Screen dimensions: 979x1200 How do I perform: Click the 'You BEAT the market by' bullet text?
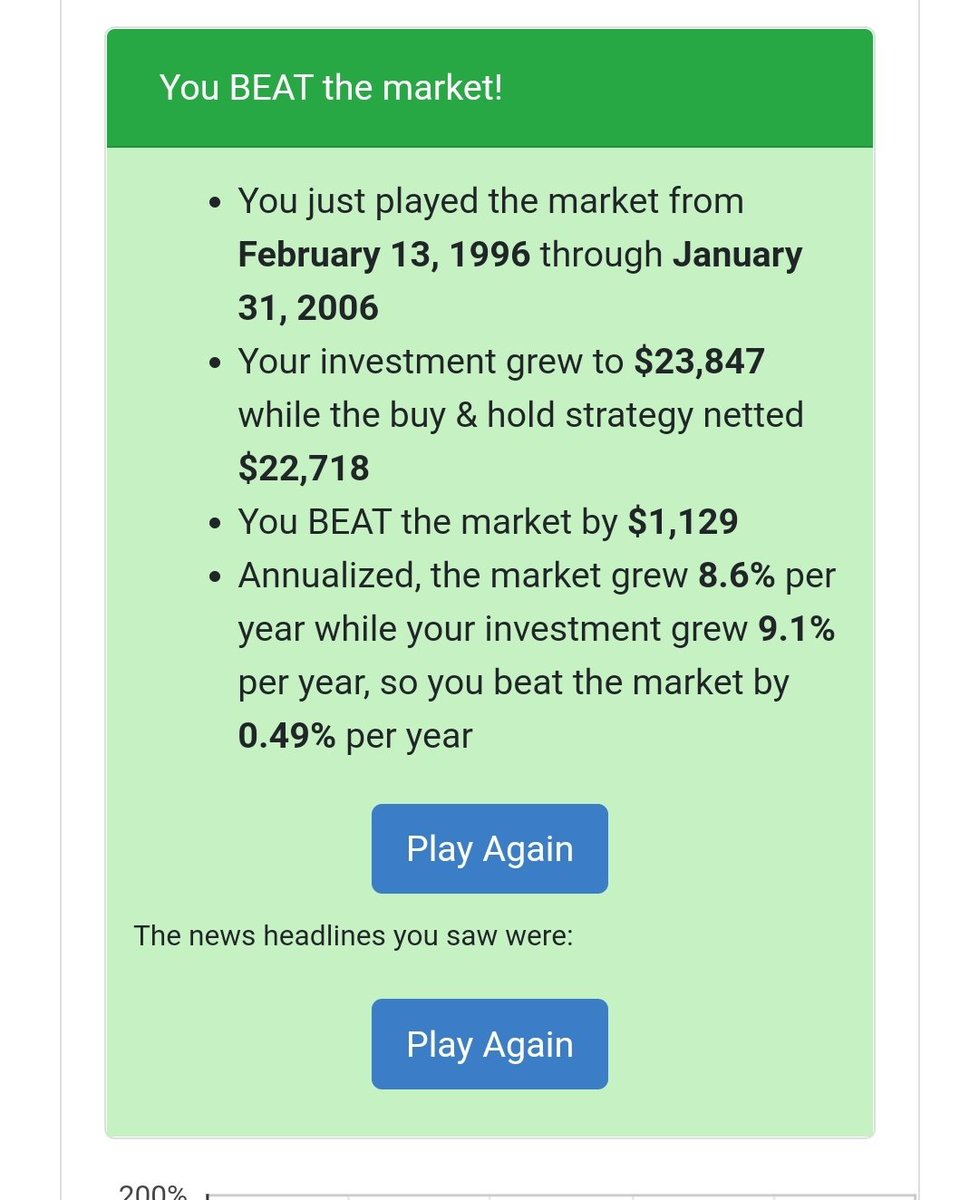click(428, 521)
